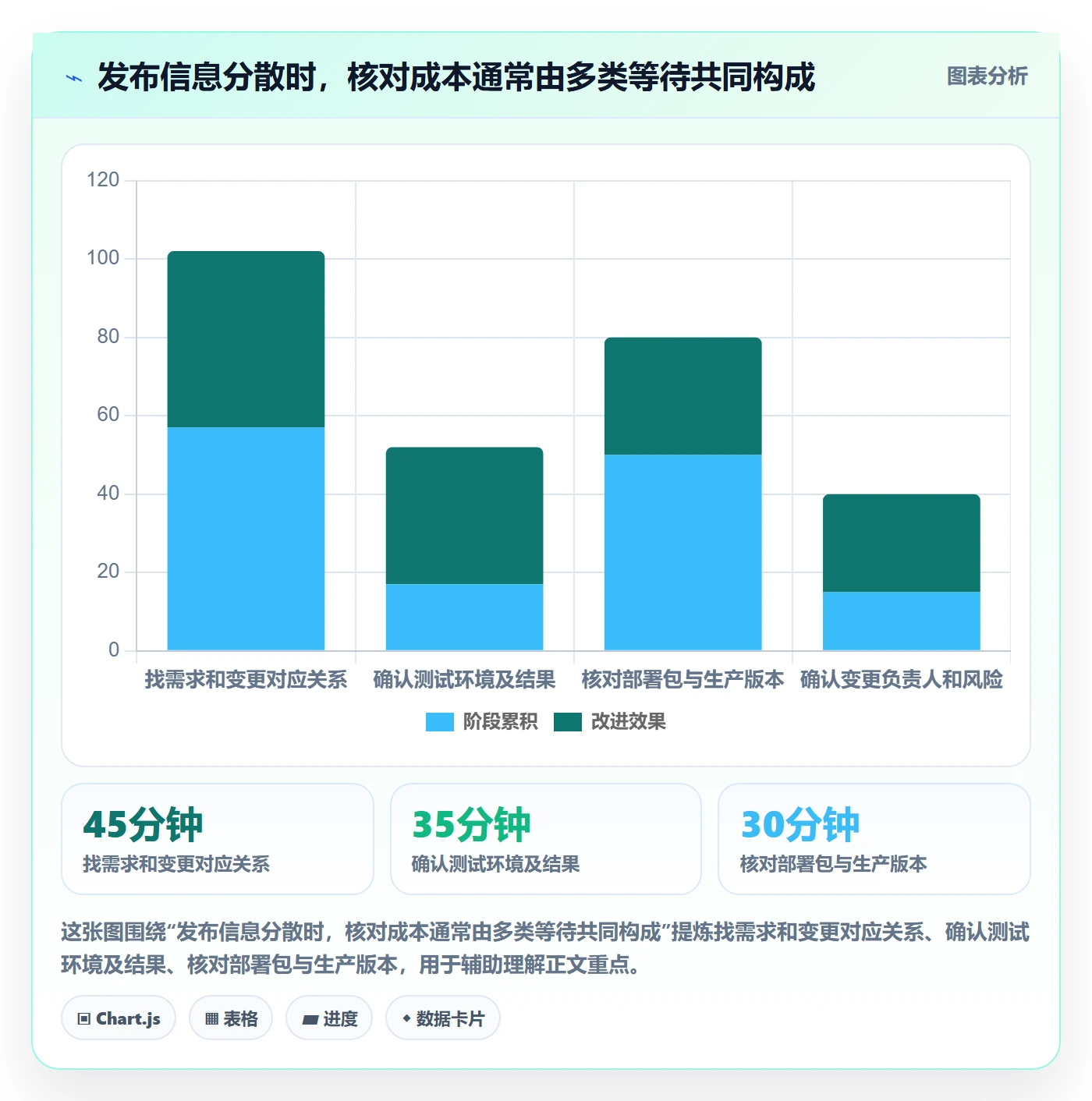This screenshot has height=1101, width=1092.
Task: Click the blue bar segment for 核对部署包与生产版本
Action: [x=682, y=552]
